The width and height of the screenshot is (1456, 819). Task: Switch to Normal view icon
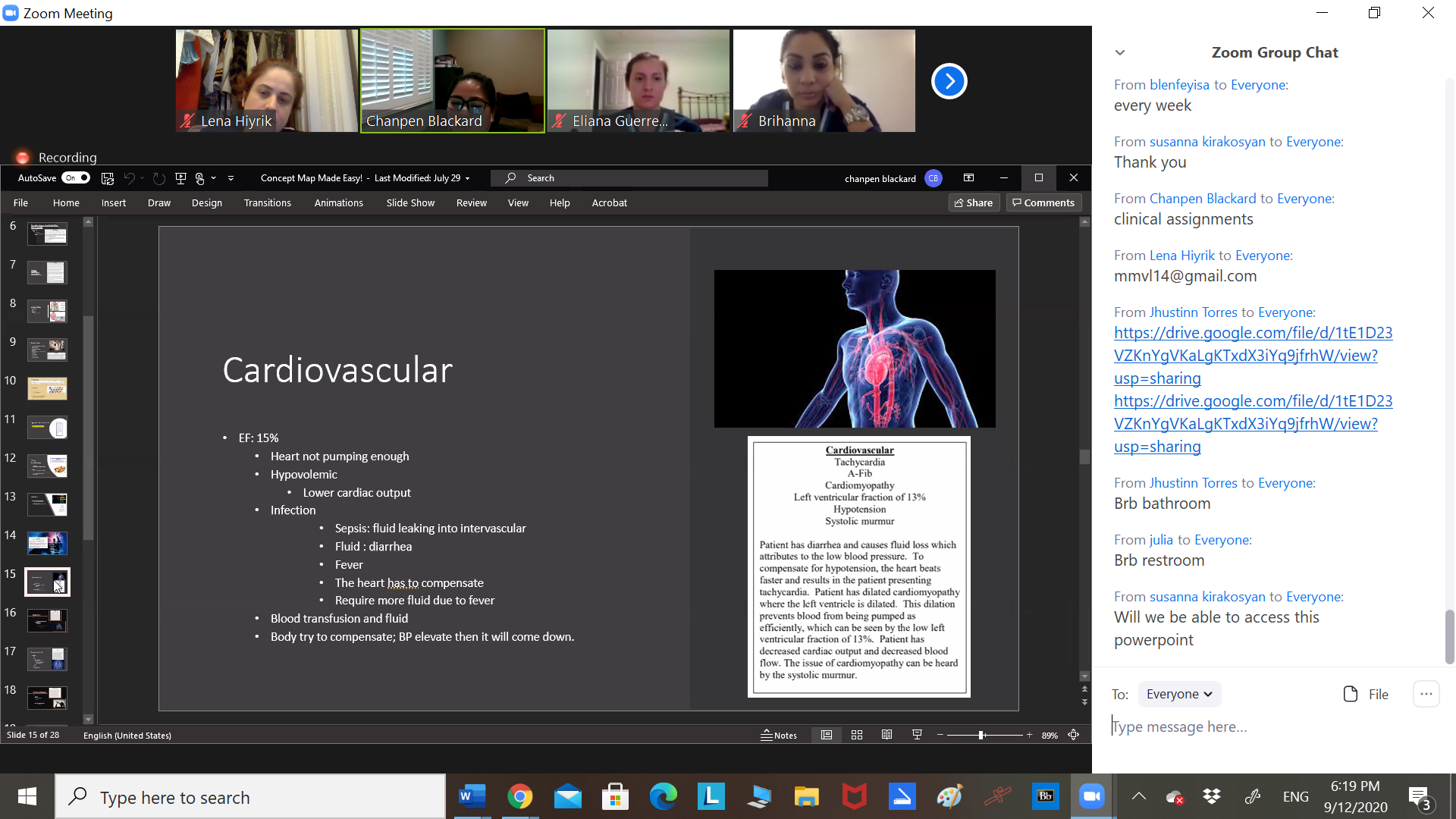tap(827, 735)
